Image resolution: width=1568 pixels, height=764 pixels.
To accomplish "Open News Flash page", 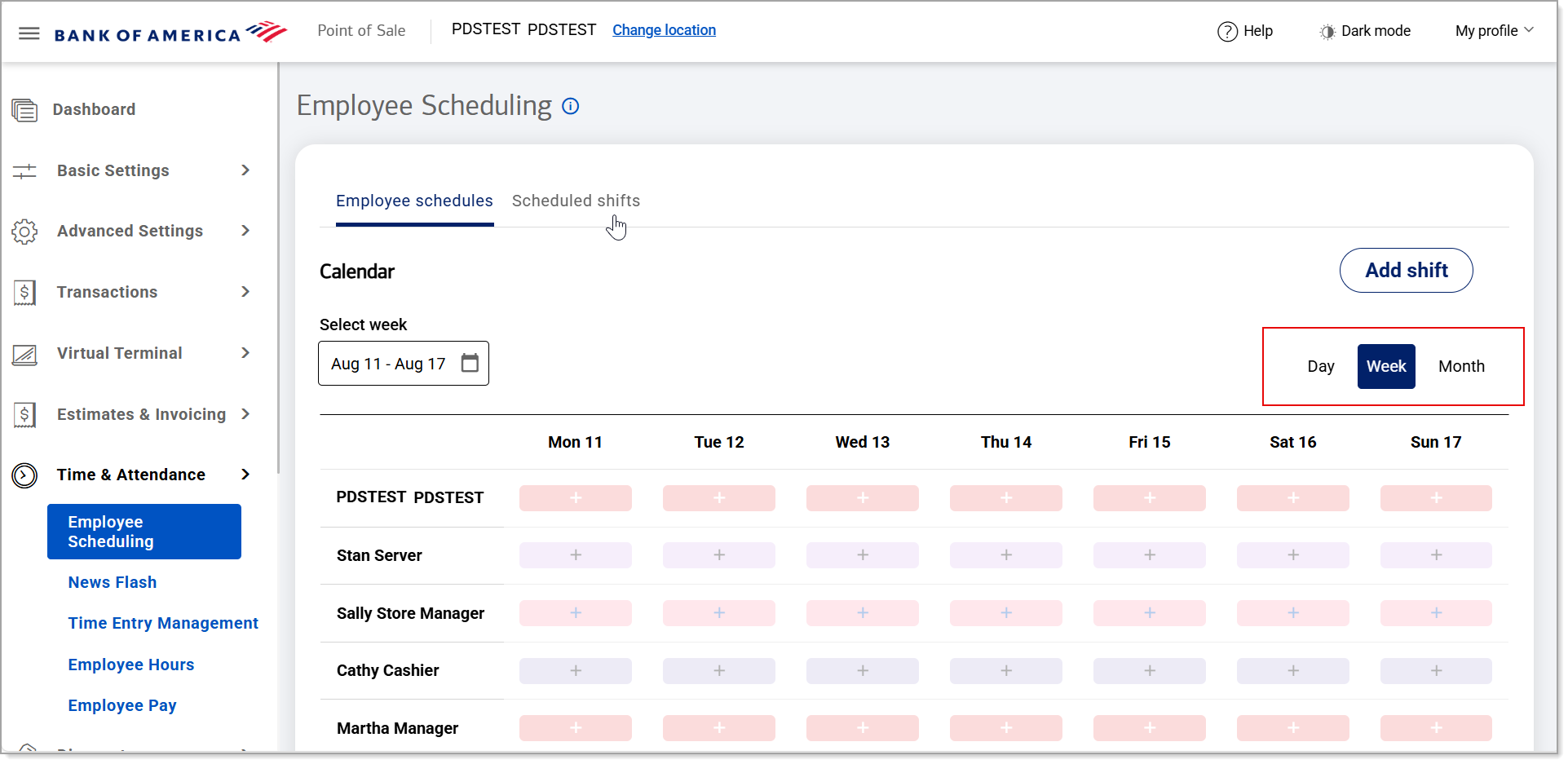I will pyautogui.click(x=113, y=582).
